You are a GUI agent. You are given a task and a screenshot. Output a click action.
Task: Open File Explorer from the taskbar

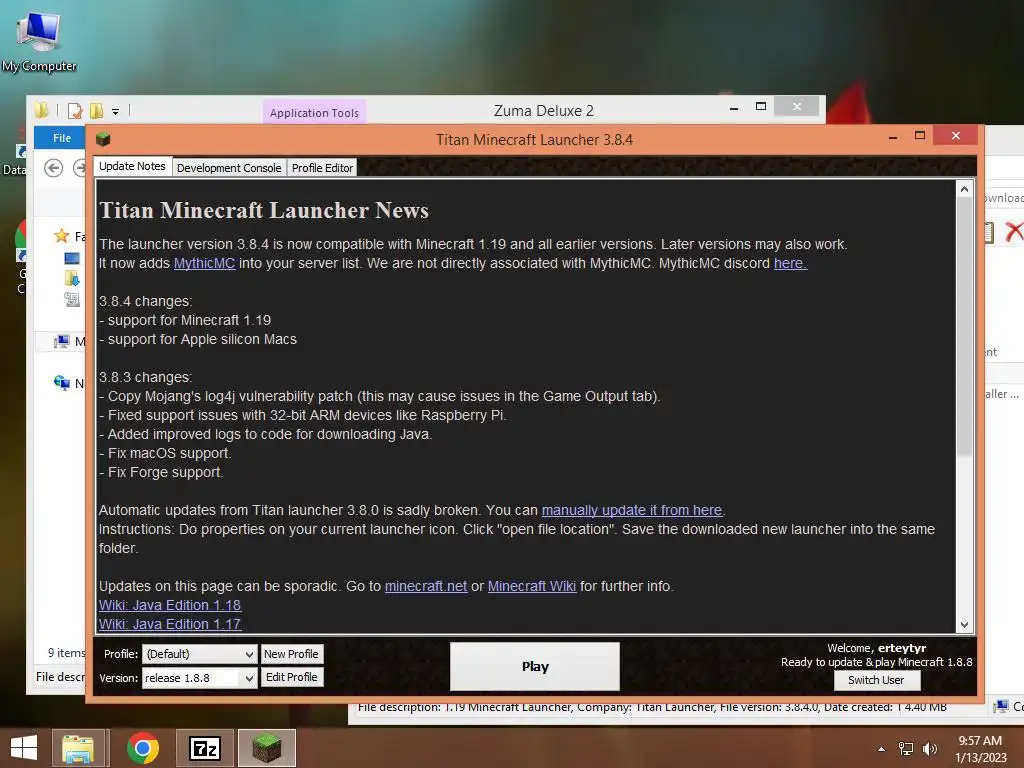point(78,748)
